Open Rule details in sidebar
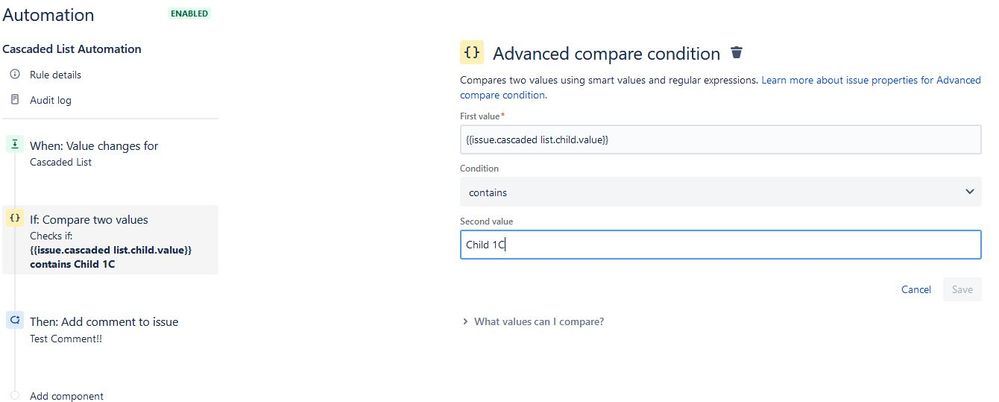This screenshot has height=402, width=999. [x=55, y=75]
